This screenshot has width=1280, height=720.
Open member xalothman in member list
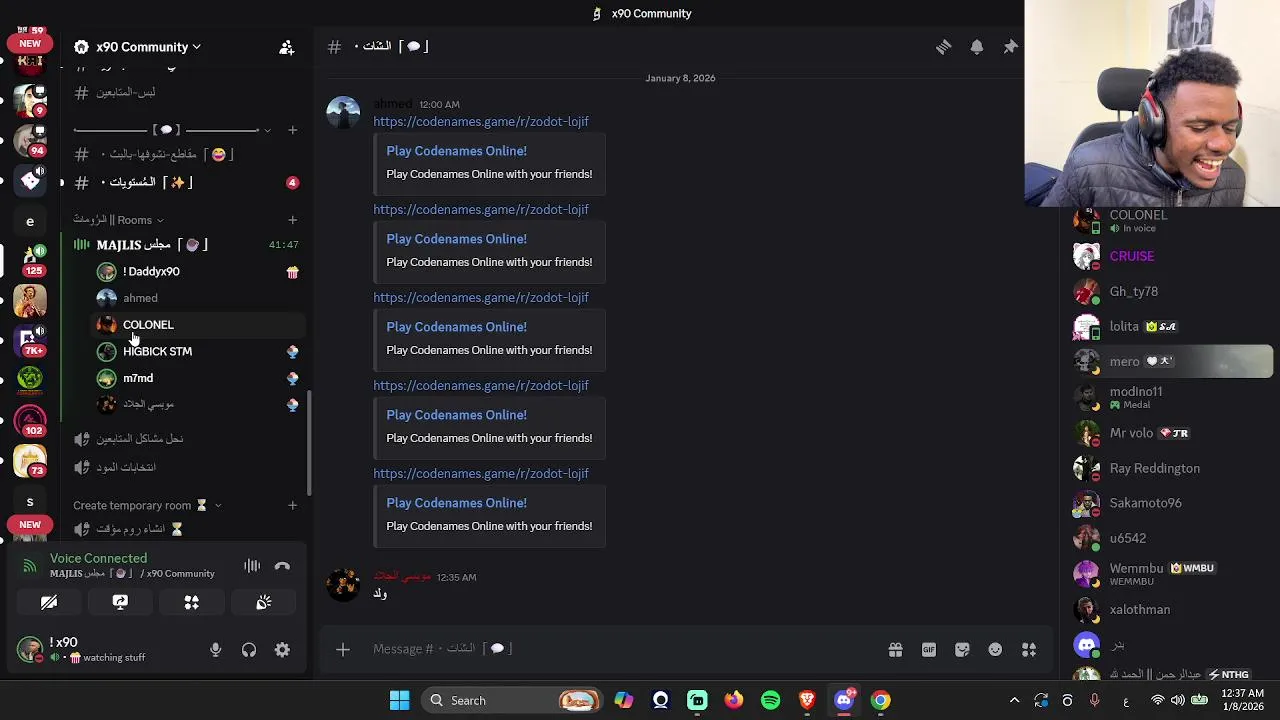pos(1167,609)
